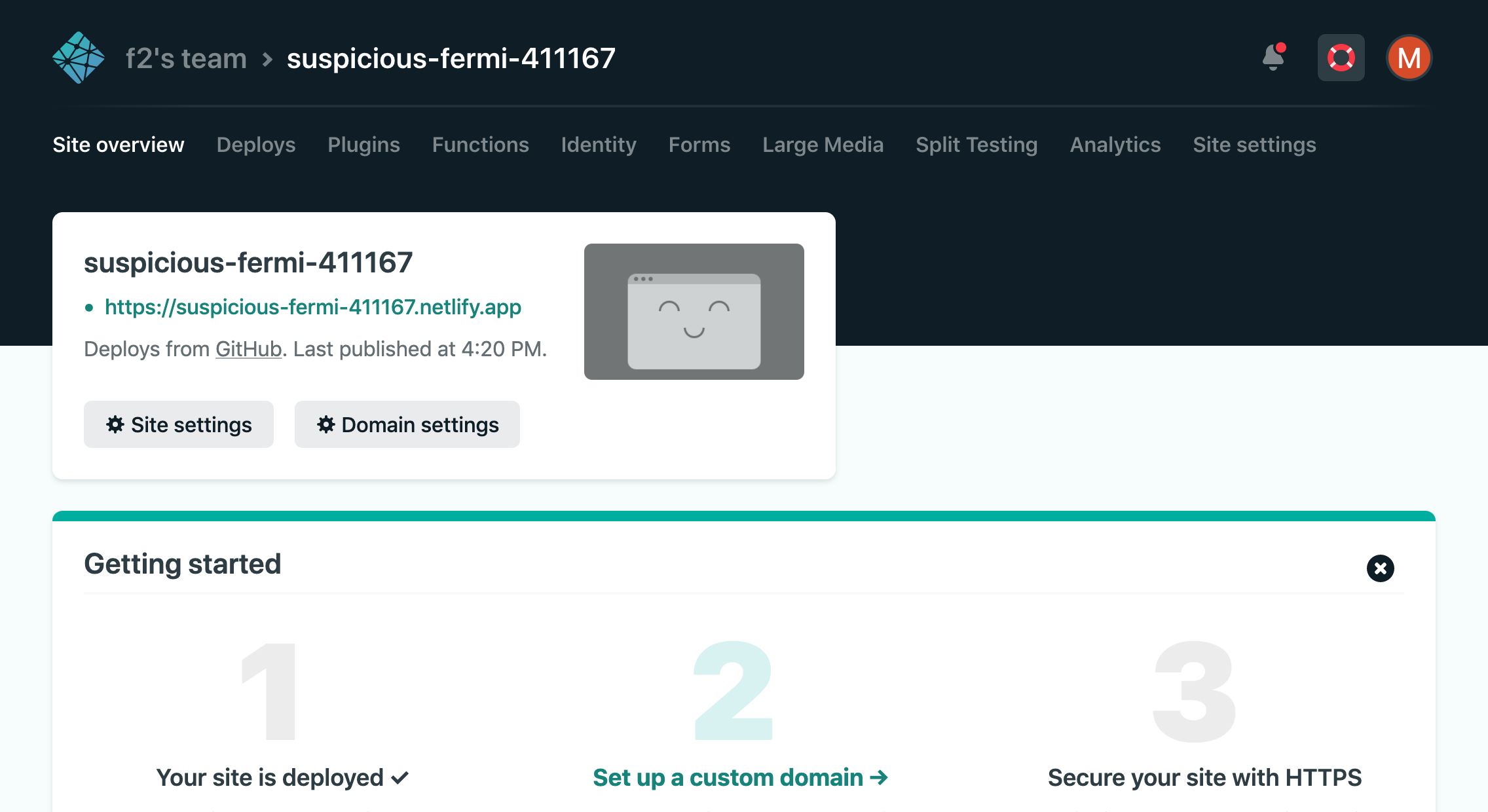
Task: Click the Site settings button
Action: click(178, 425)
